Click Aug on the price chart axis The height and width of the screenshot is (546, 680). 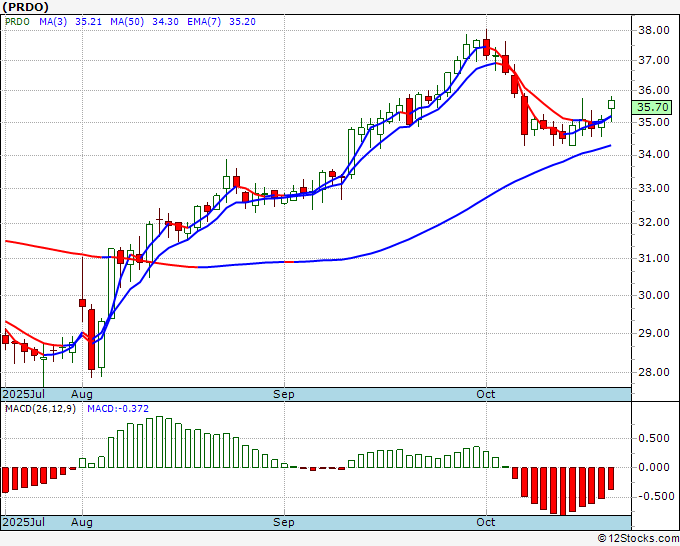[82, 394]
